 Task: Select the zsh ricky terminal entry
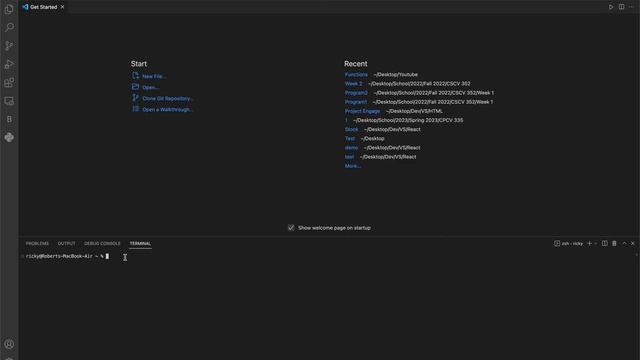[x=569, y=244]
